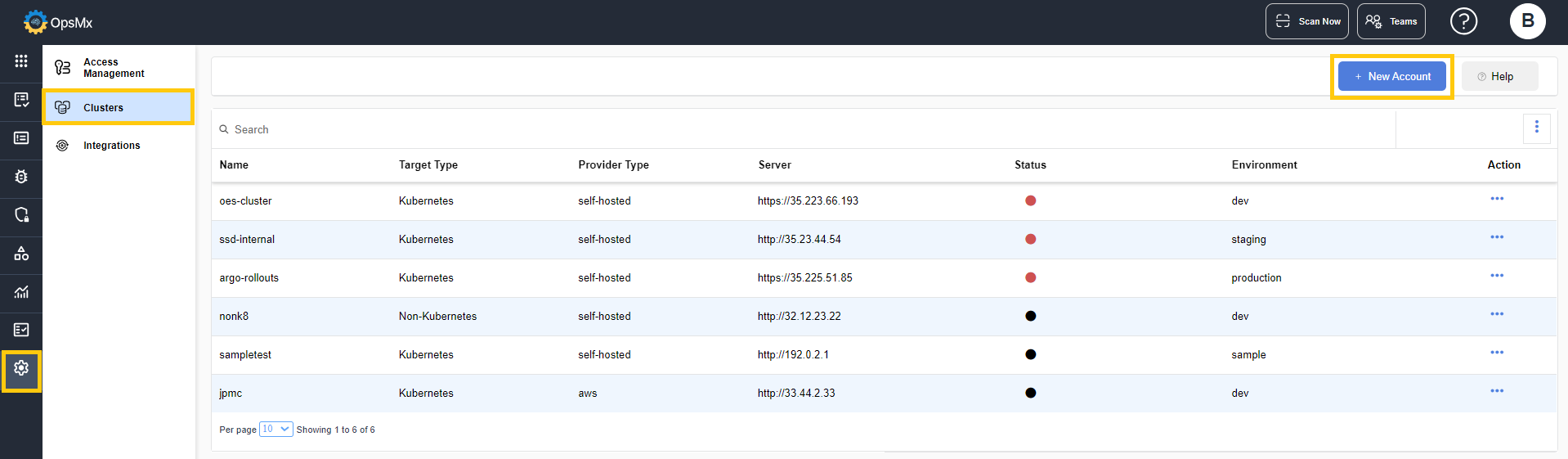
Task: Click the New Account button
Action: pyautogui.click(x=1391, y=77)
